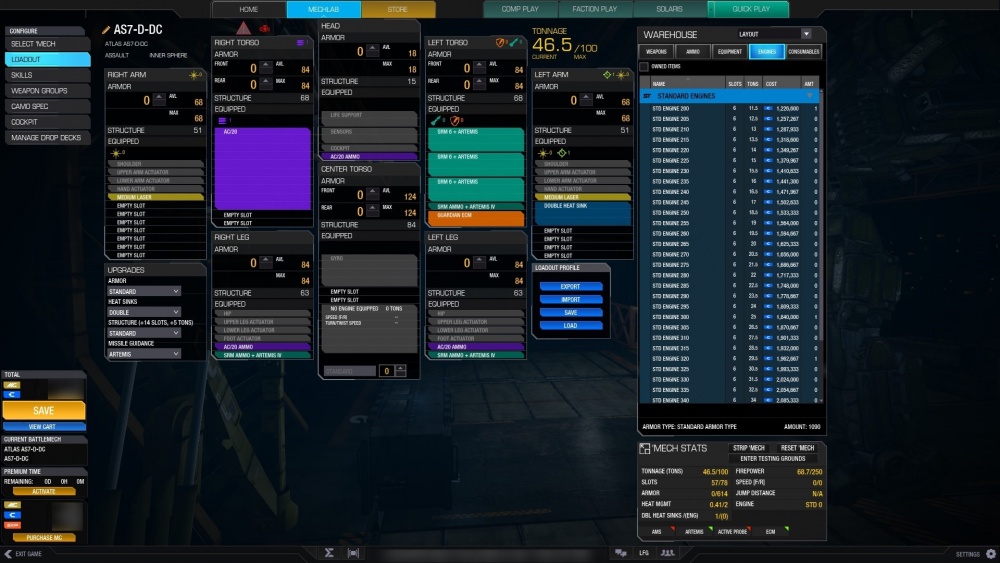This screenshot has height=563, width=1000.
Task: Open the Heat Sinks dropdown in Upgrades
Action: pyautogui.click(x=143, y=312)
